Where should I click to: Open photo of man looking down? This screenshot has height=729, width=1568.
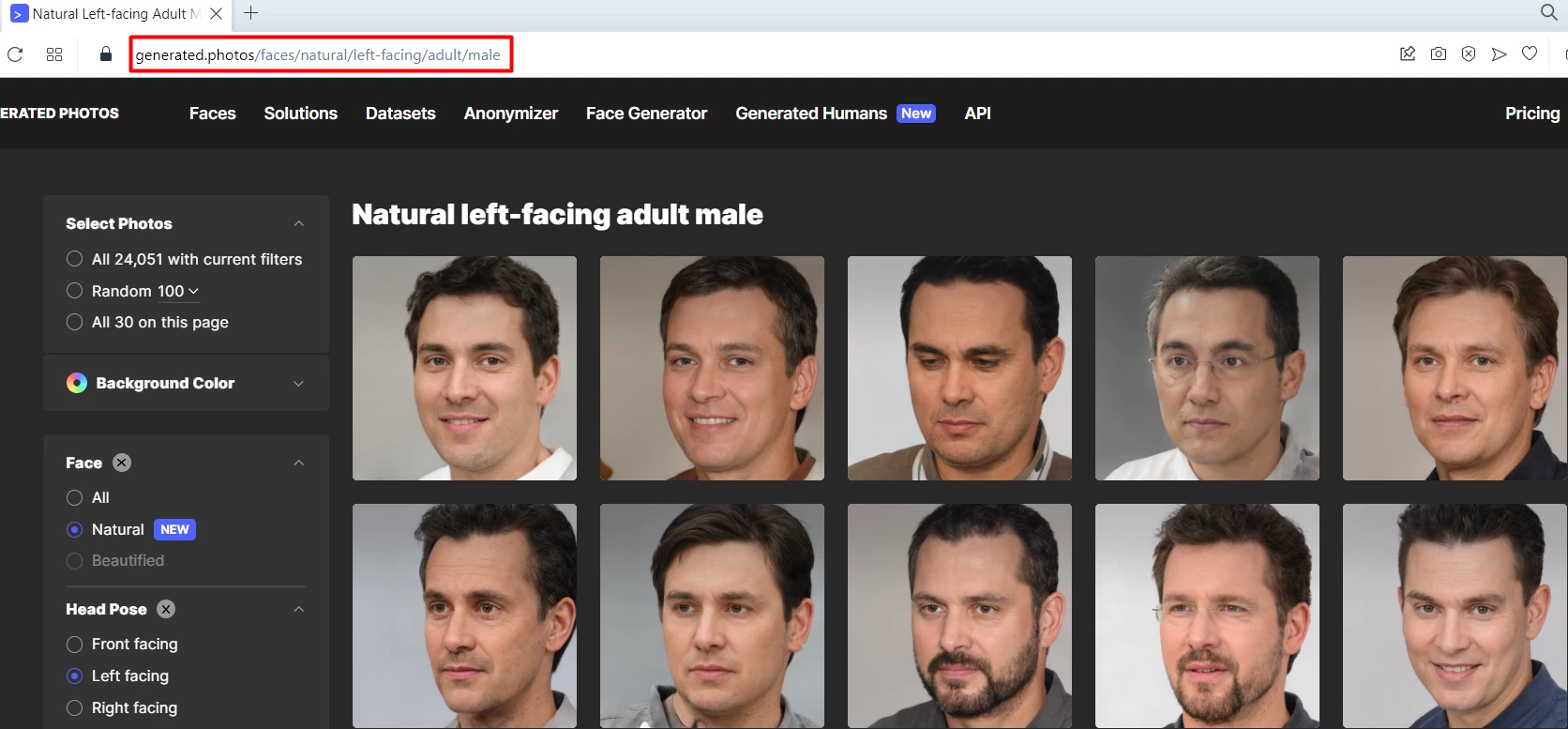[x=959, y=368]
